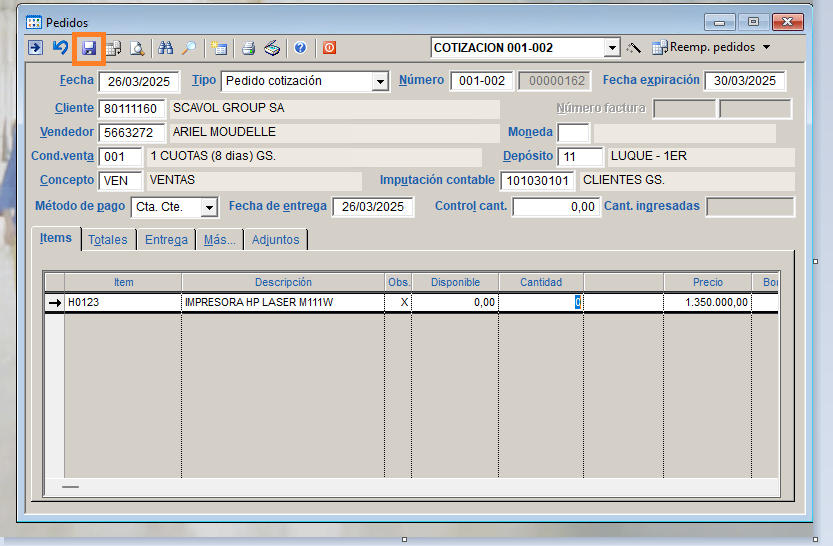Click the Fecha de entrega date field
The height and width of the screenshot is (546, 833).
click(x=372, y=207)
